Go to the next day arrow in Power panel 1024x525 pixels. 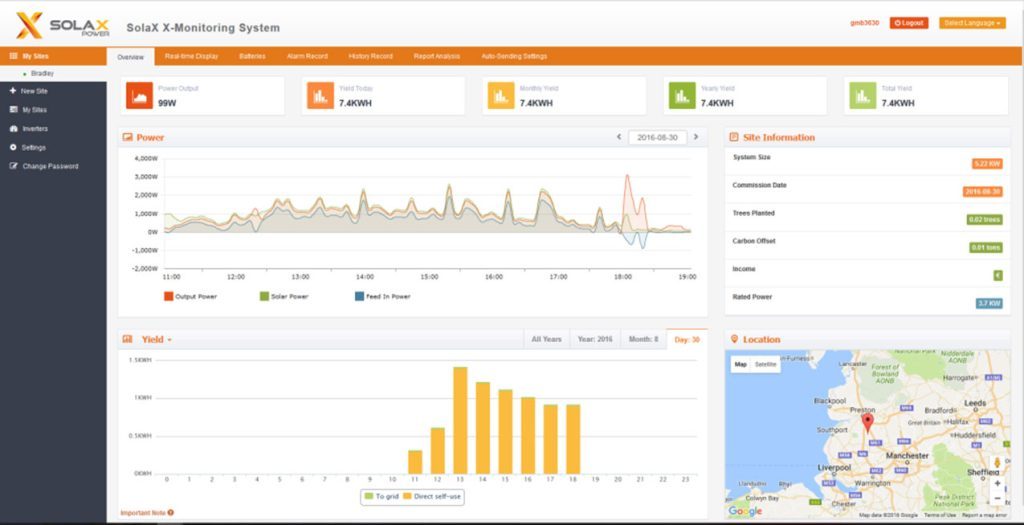[x=696, y=137]
